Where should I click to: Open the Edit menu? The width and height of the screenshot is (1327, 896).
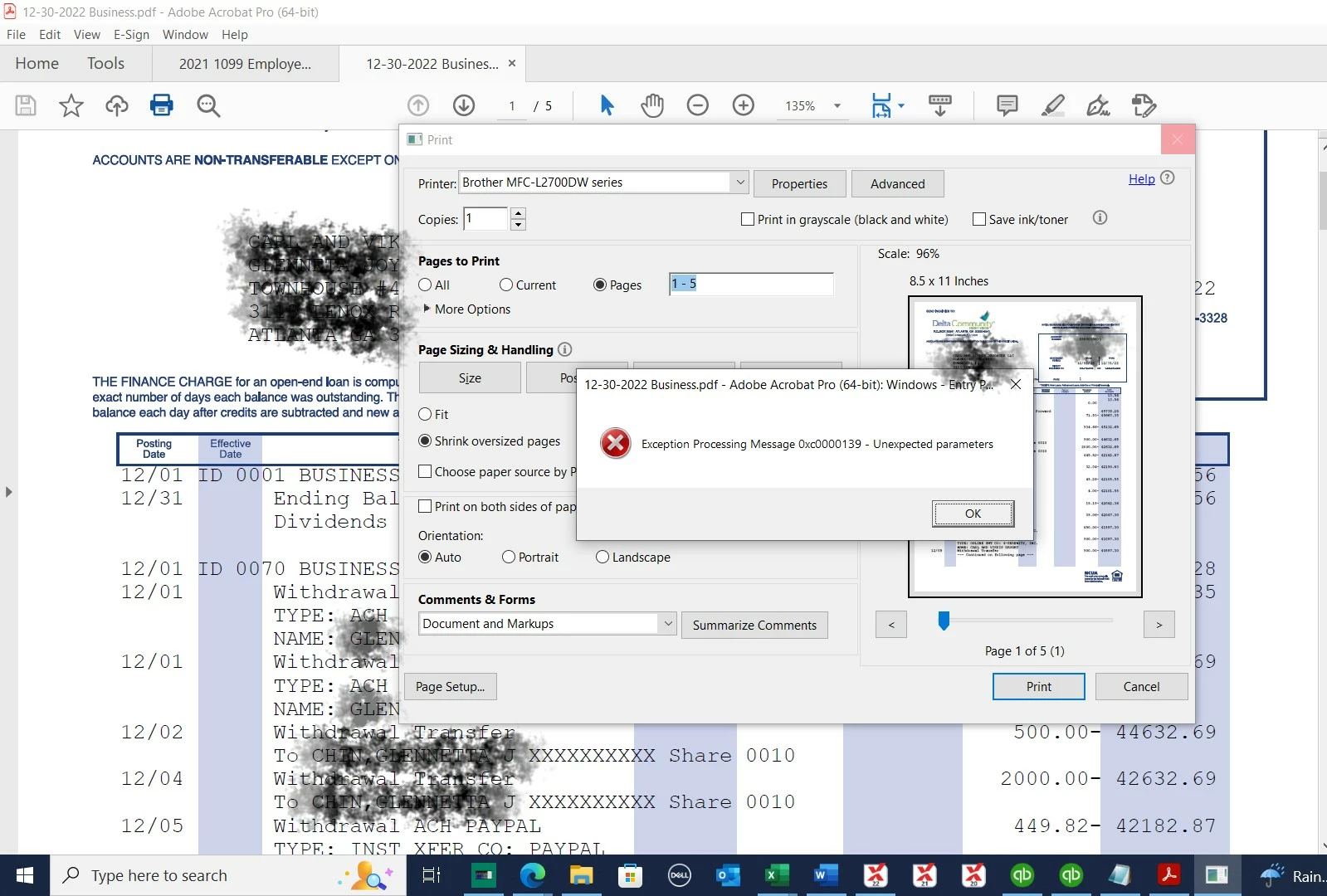50,35
